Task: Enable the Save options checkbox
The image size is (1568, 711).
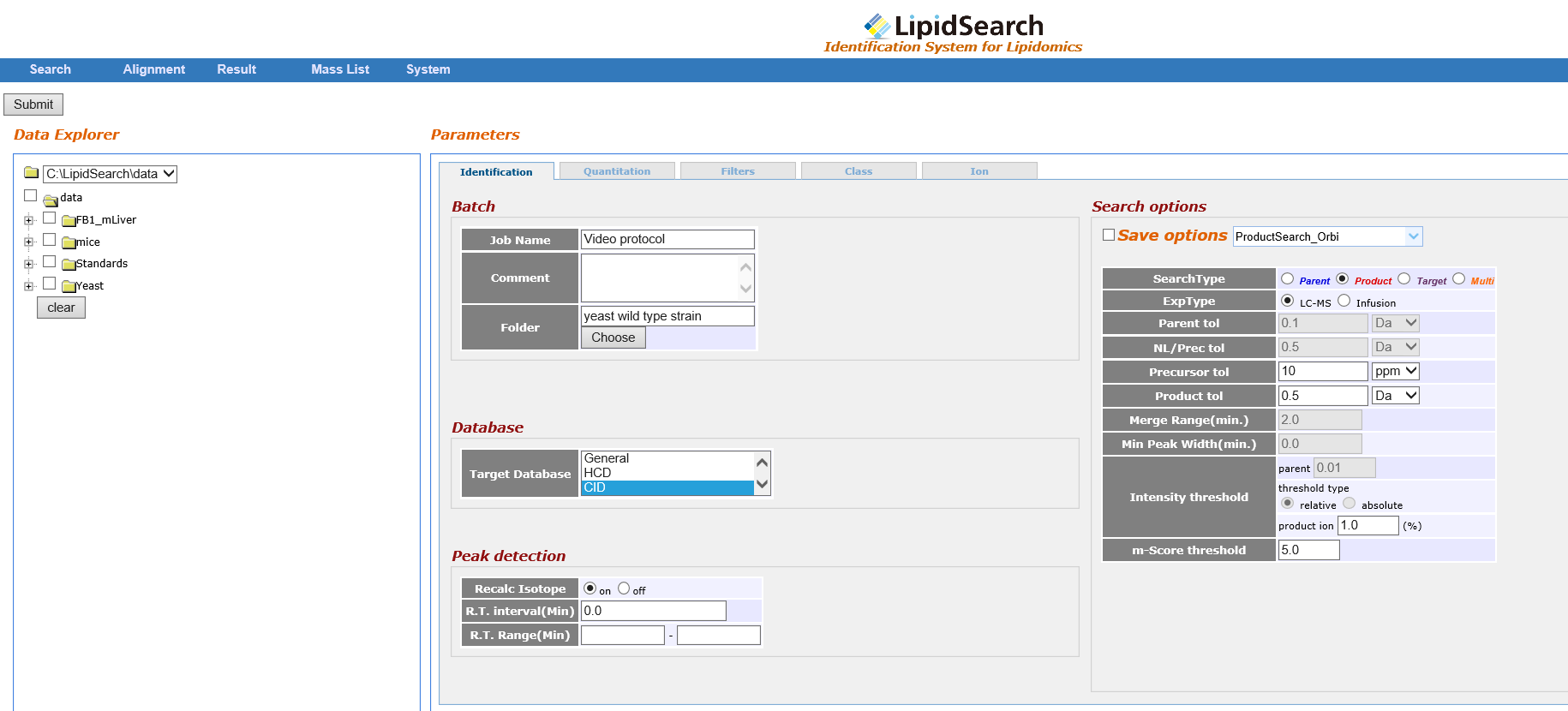Action: point(1109,235)
